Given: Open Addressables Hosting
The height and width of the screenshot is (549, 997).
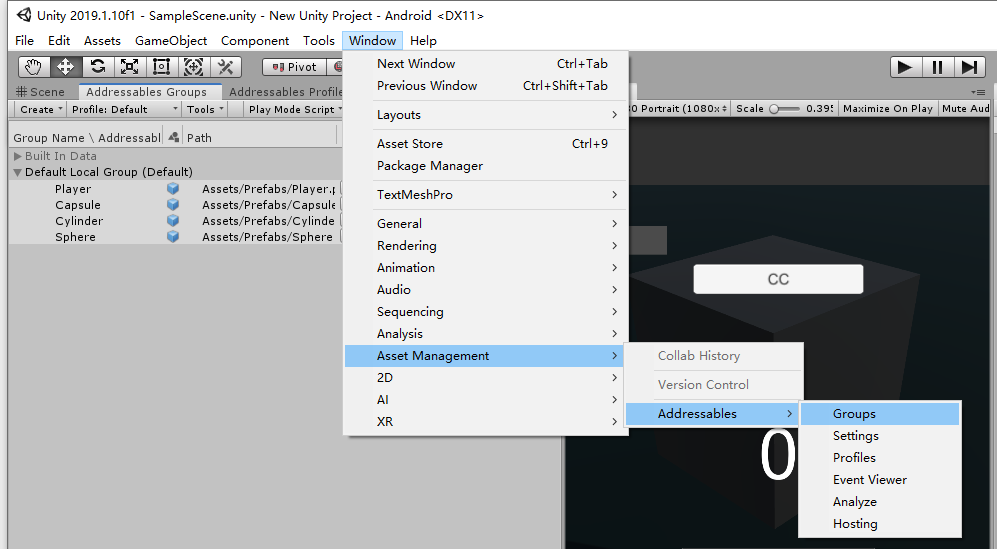Looking at the screenshot, I should coord(880,524).
